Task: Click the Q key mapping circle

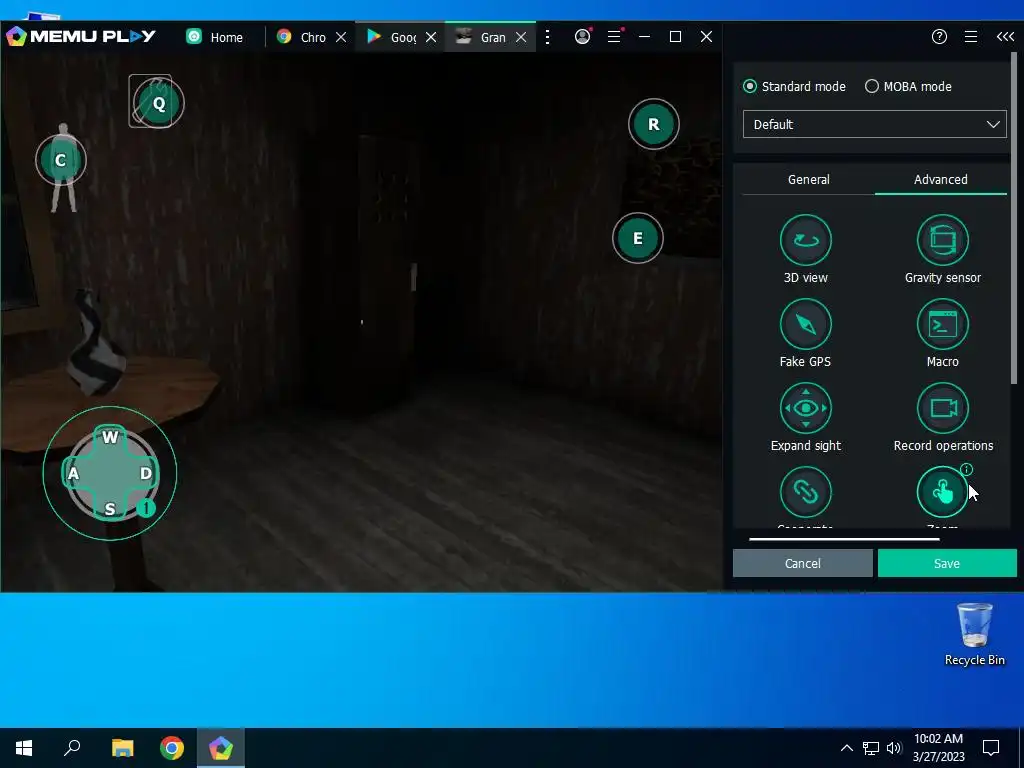Action: pyautogui.click(x=159, y=103)
